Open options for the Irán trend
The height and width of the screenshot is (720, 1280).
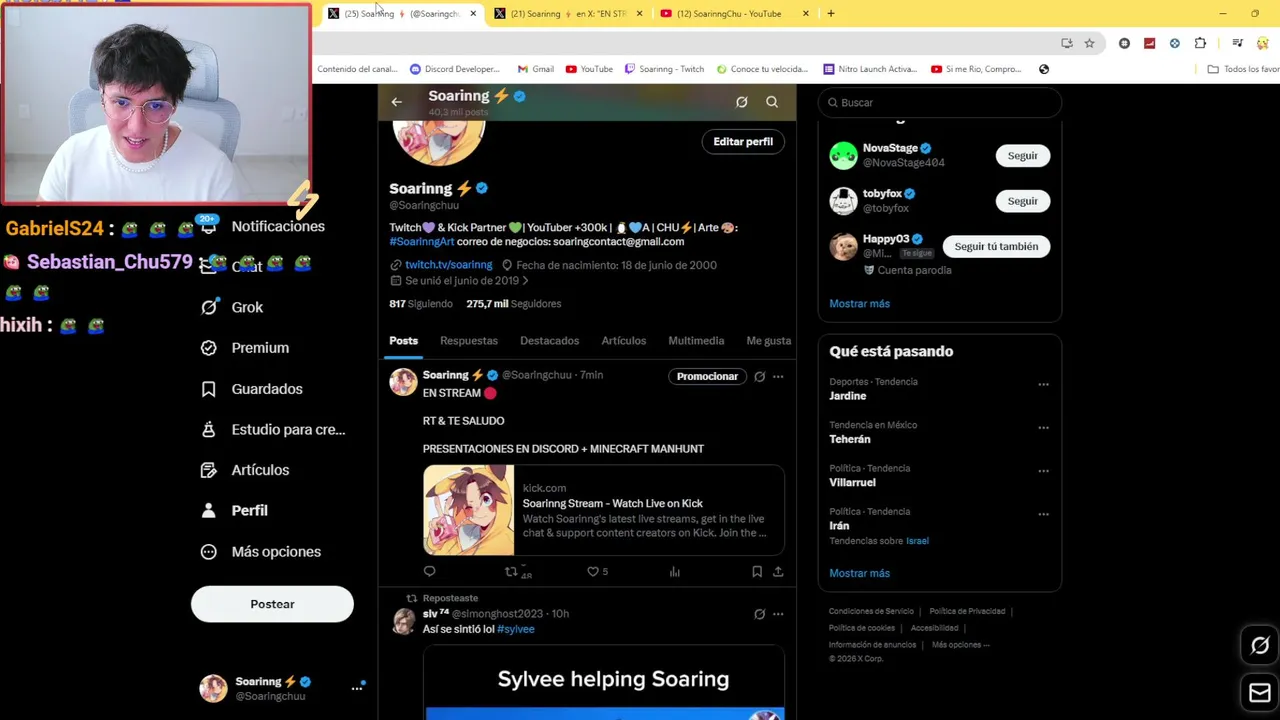click(x=1043, y=514)
